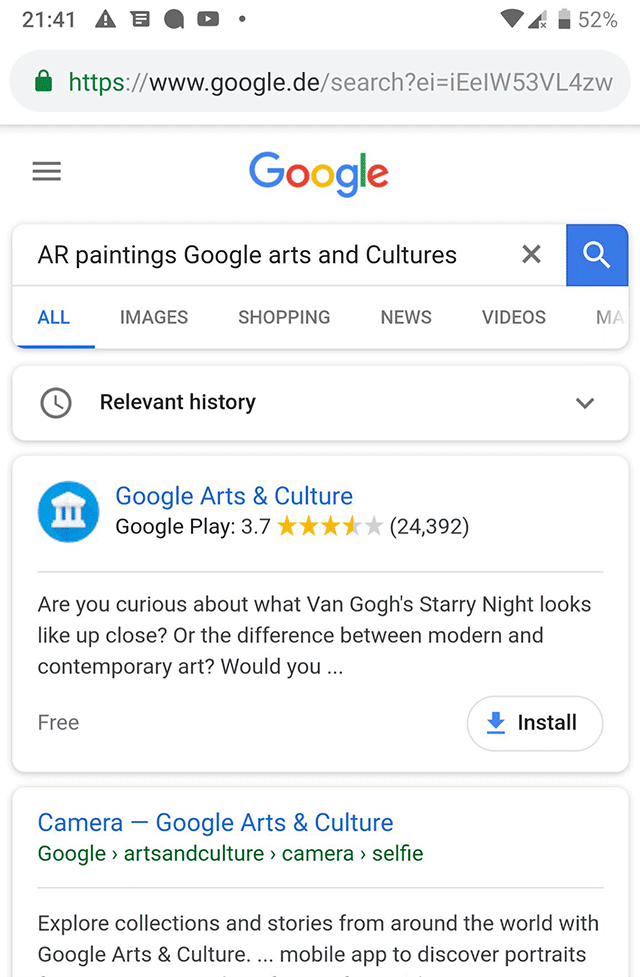
Task: Expand the Relevant history chevron
Action: click(585, 403)
